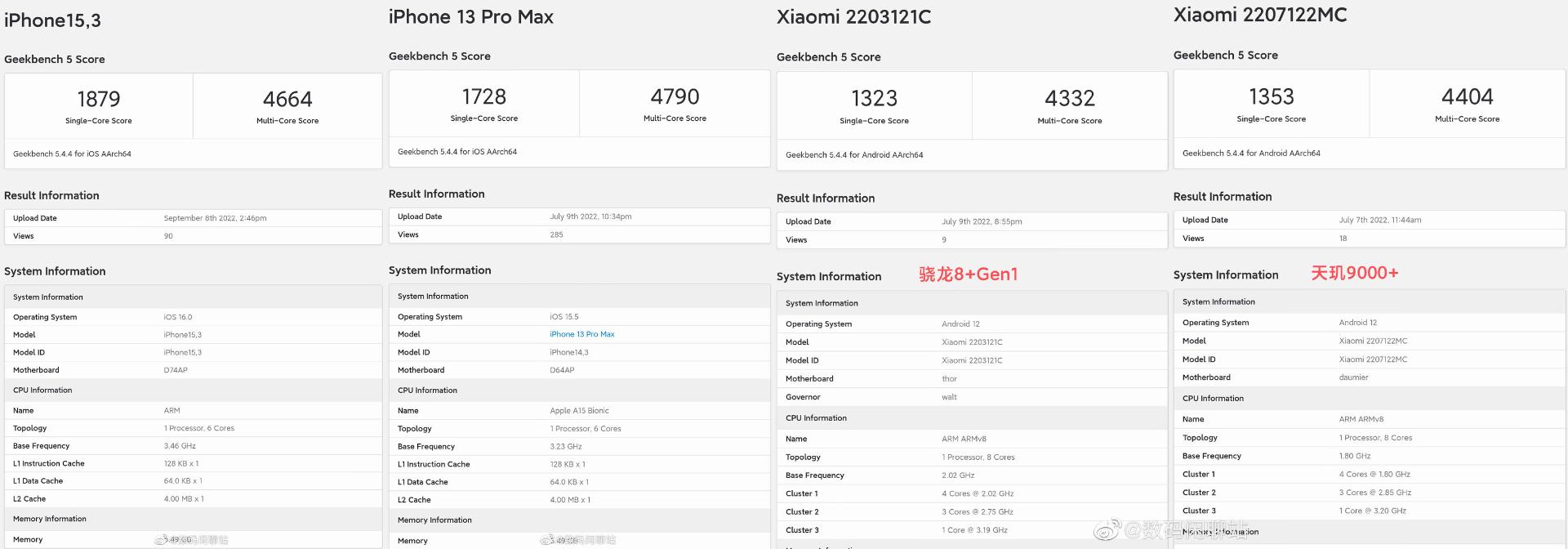Click the Weibo logo watermark at bottom right
Viewport: 1568px width, 549px height.
[1107, 531]
